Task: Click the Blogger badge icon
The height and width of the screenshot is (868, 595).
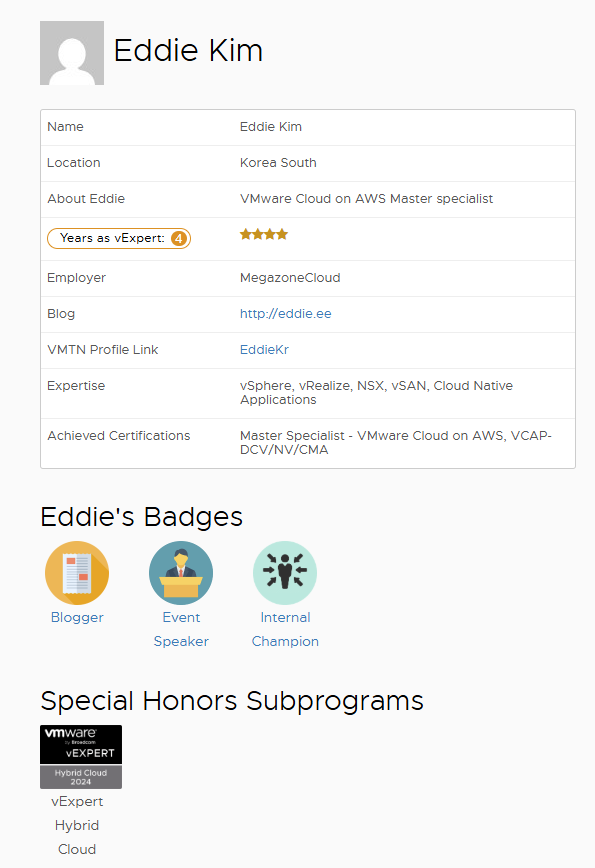Action: 77,573
